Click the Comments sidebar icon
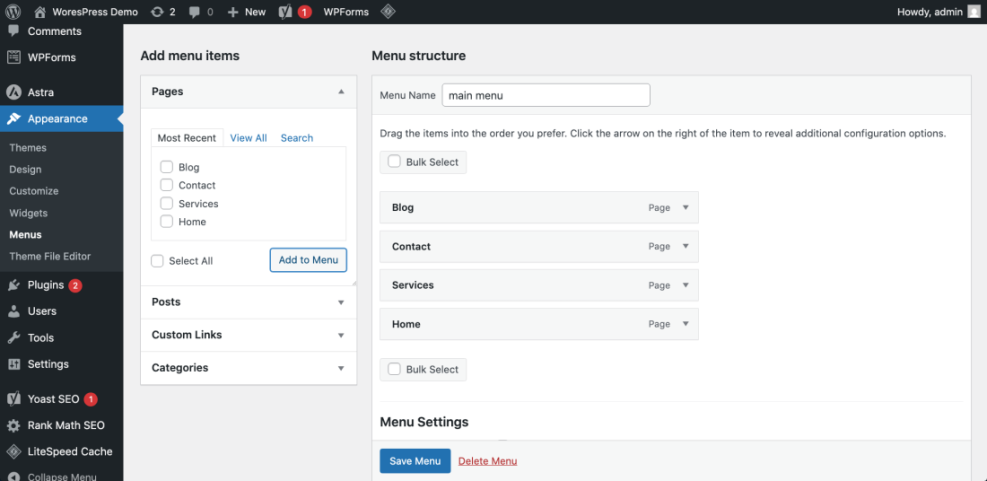 click(13, 31)
